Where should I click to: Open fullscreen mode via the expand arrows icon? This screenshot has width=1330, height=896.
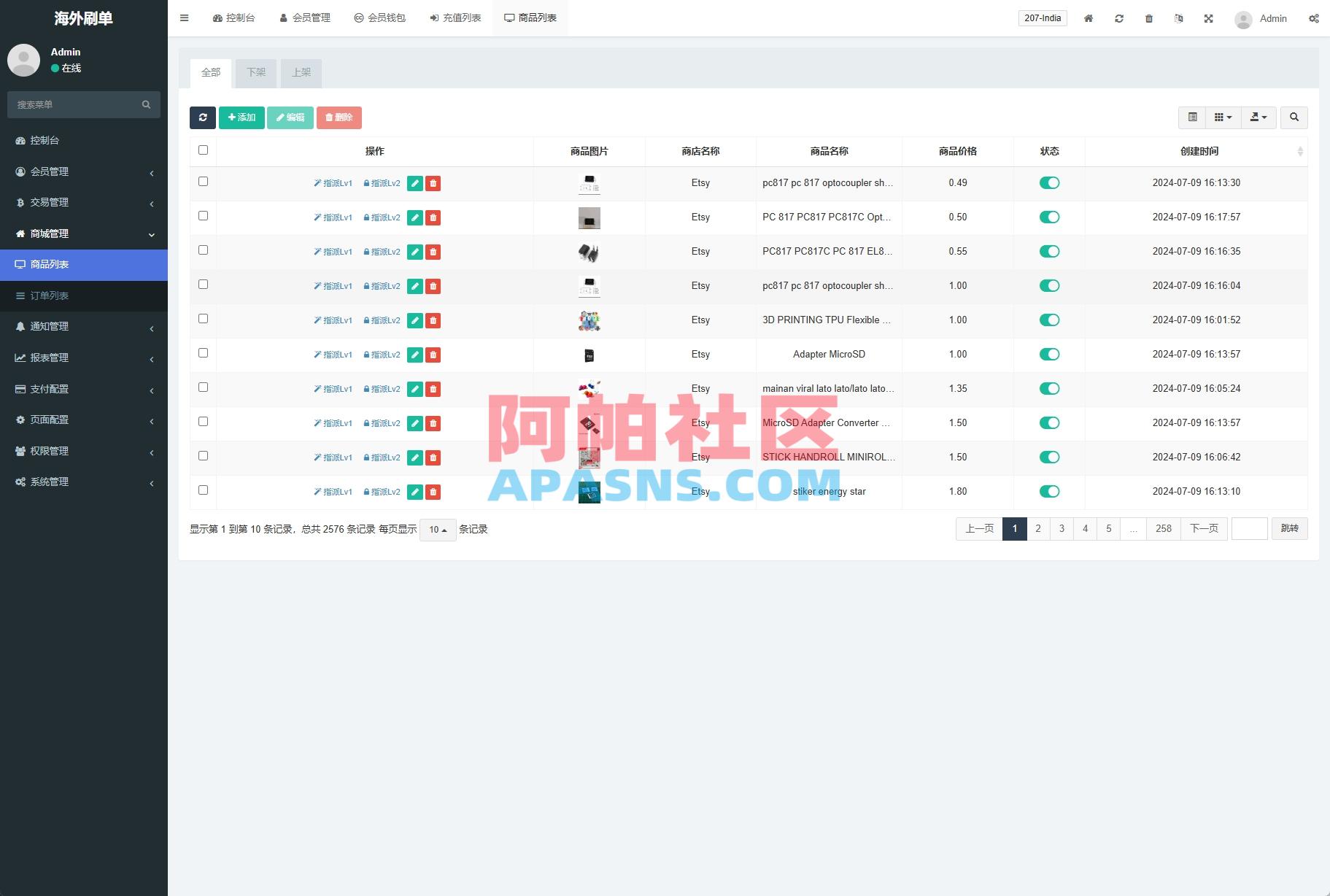(1210, 18)
